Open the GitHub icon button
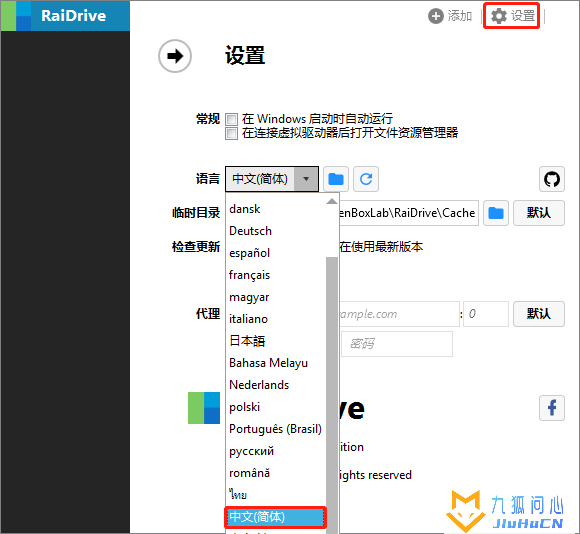 tap(552, 179)
